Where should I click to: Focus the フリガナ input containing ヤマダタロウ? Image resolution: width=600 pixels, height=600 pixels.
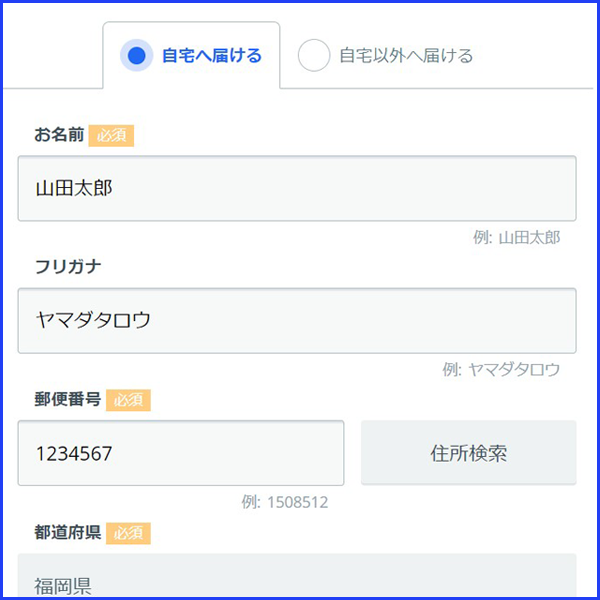tap(297, 320)
